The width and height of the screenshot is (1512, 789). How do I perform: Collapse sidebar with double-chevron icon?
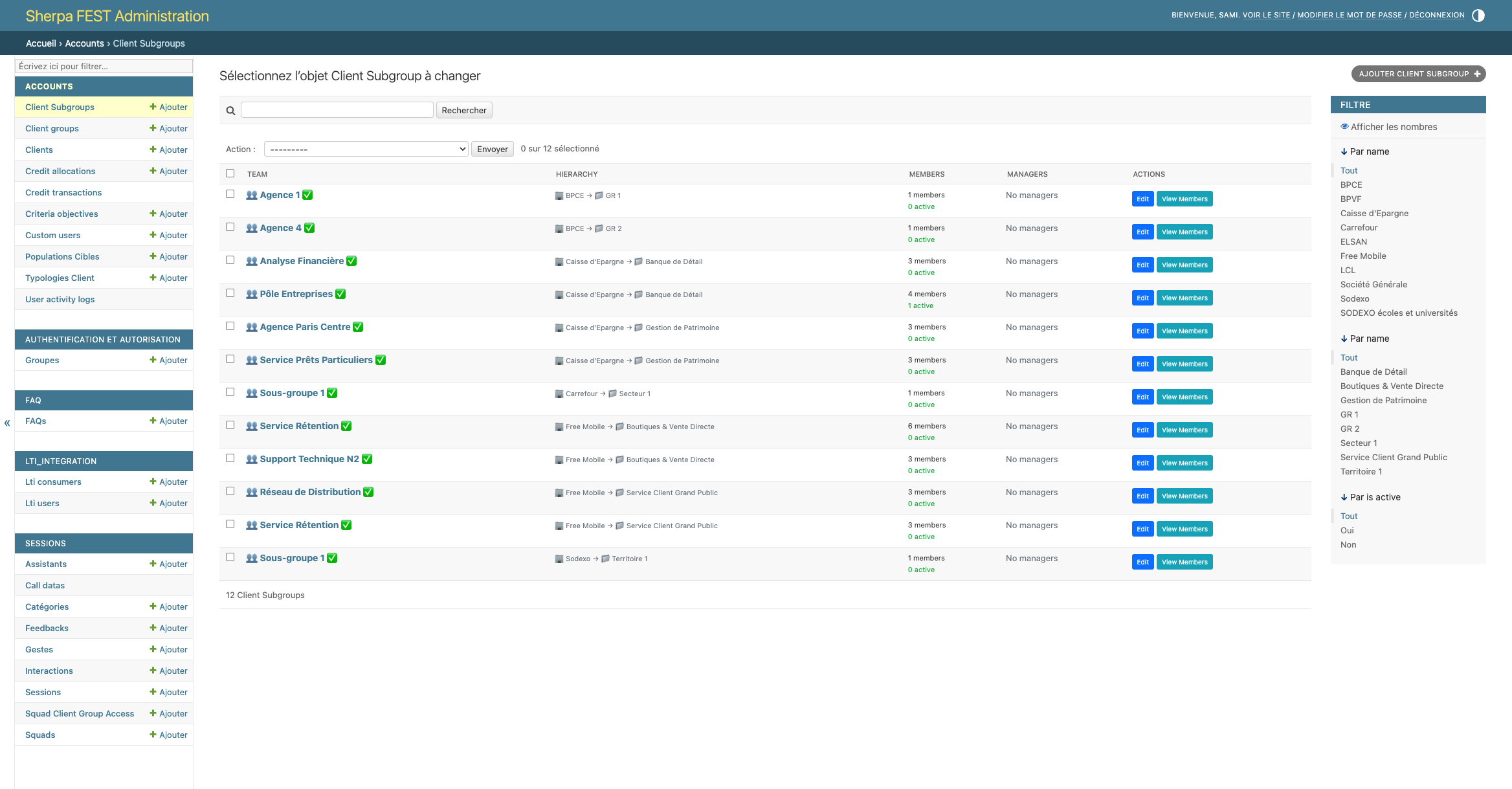(x=7, y=423)
